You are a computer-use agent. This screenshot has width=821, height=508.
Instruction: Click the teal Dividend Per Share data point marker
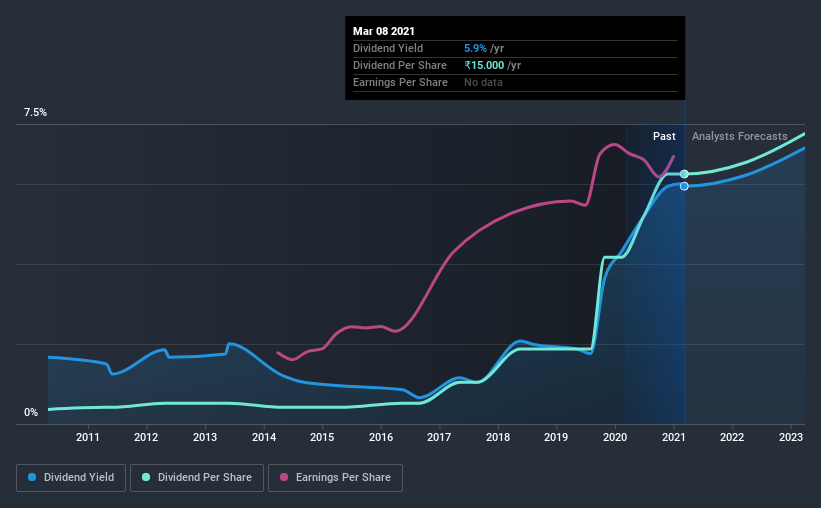(x=684, y=174)
